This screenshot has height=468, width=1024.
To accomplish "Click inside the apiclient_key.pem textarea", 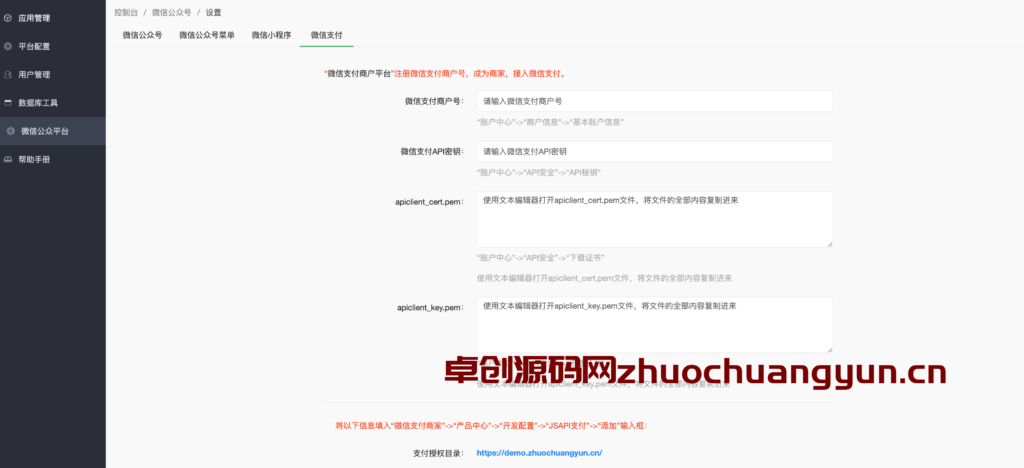I will [655, 325].
